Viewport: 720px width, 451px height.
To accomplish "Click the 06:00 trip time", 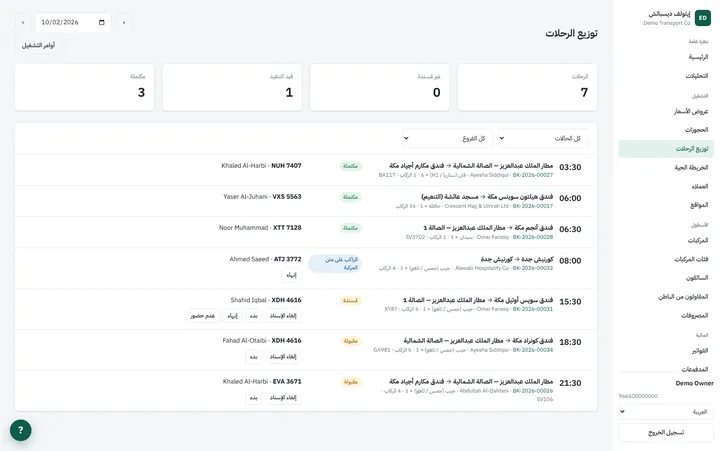I will click(x=570, y=198).
